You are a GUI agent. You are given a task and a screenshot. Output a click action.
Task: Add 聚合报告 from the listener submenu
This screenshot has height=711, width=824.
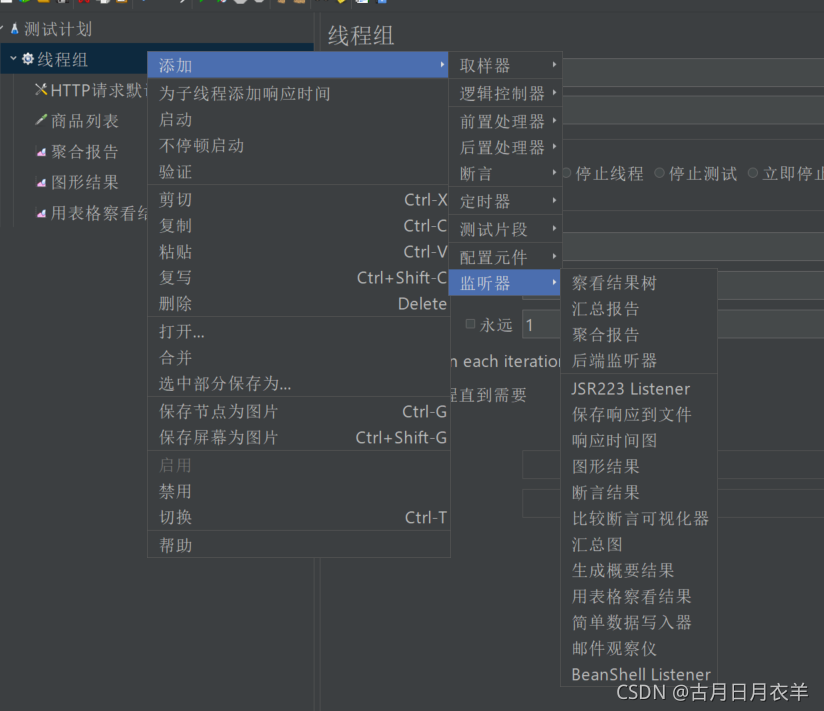click(x=639, y=335)
